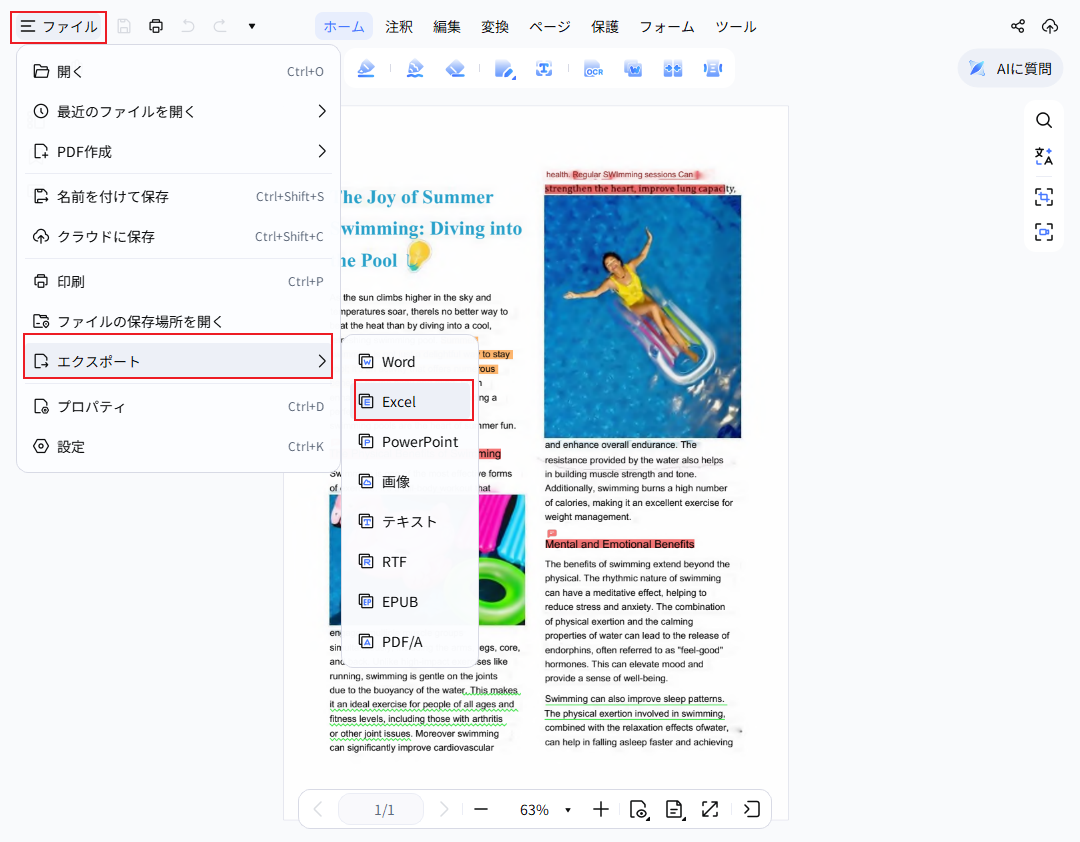The width and height of the screenshot is (1080, 842).
Task: Click the screen recording icon in sidebar
Action: pyautogui.click(x=1044, y=232)
